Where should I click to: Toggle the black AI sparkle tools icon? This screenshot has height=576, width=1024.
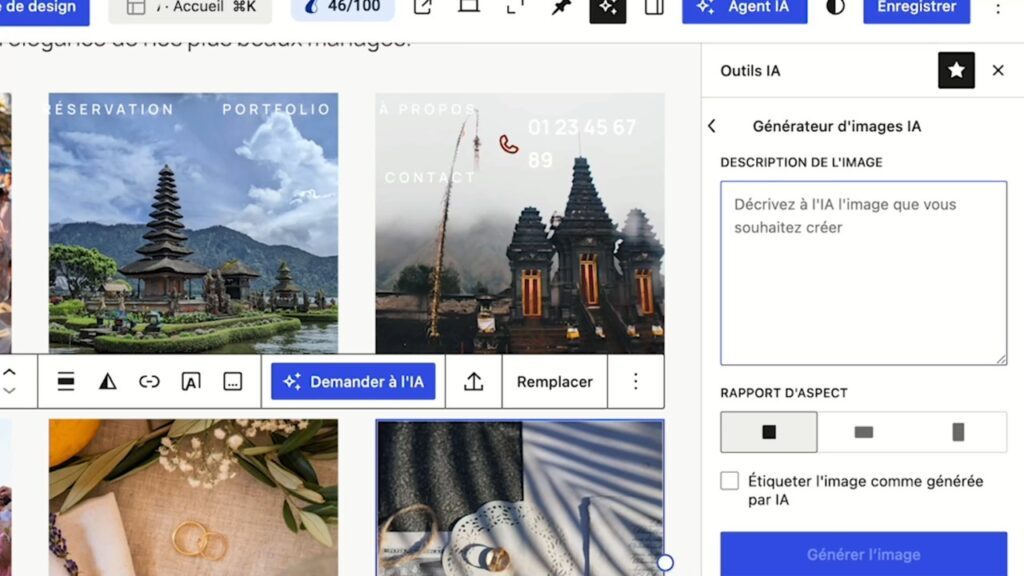607,8
